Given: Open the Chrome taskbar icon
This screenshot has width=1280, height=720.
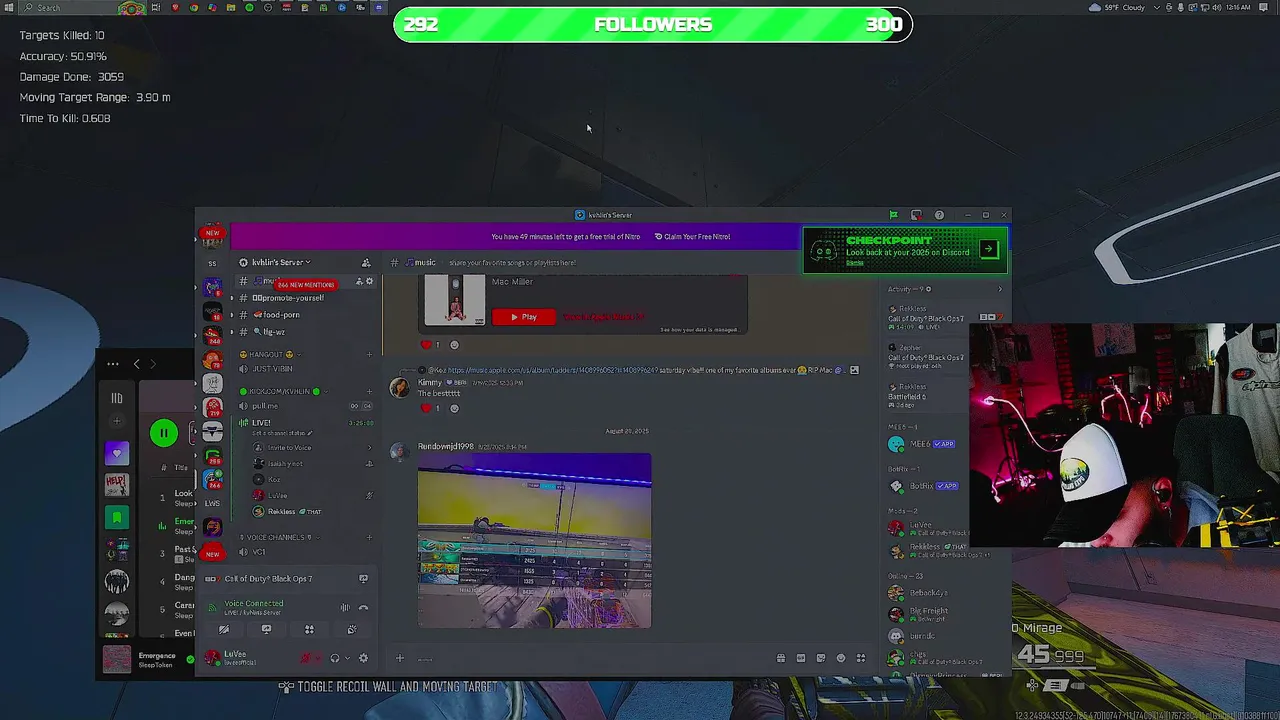Looking at the screenshot, I should click(194, 7).
